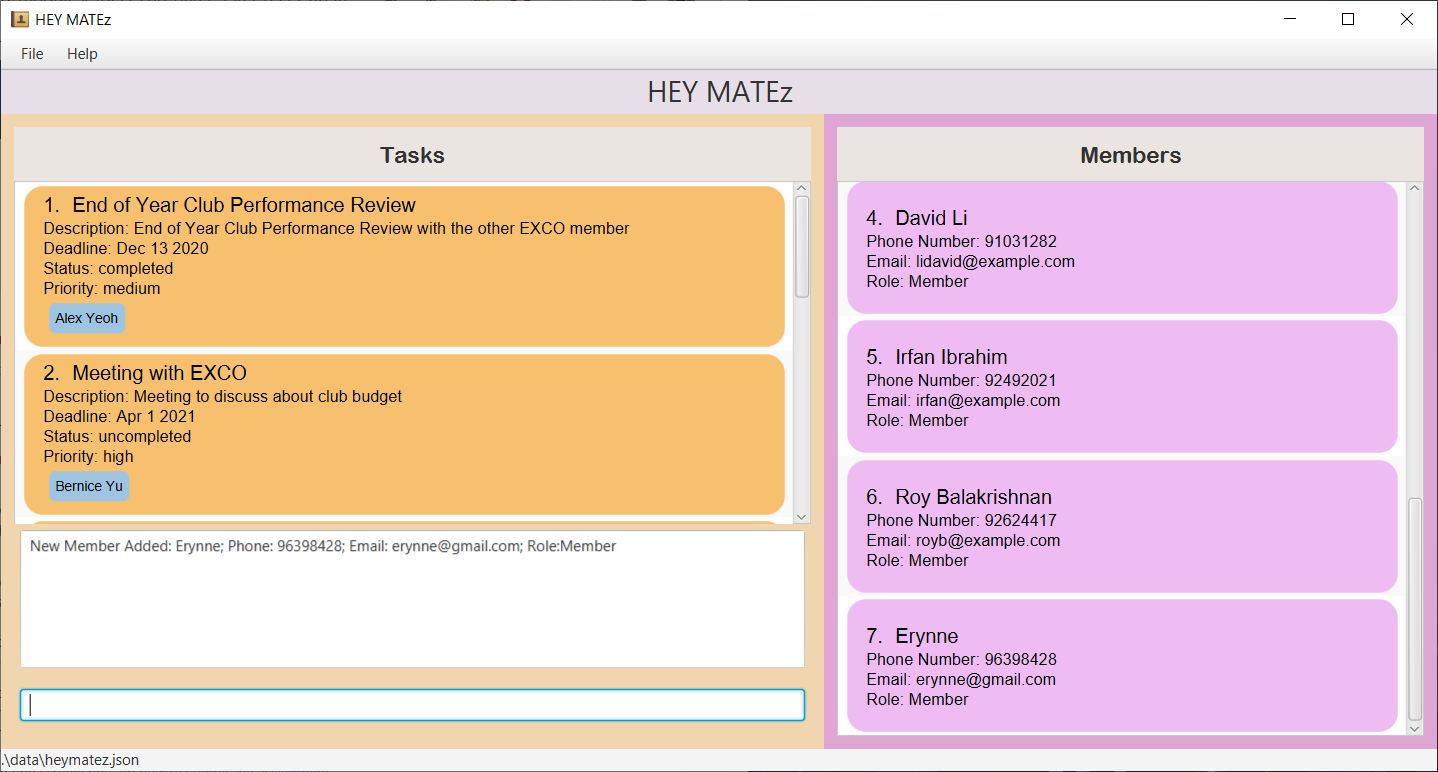Click the 'Status: uncompleted' line
This screenshot has width=1438, height=772.
pyautogui.click(x=117, y=436)
